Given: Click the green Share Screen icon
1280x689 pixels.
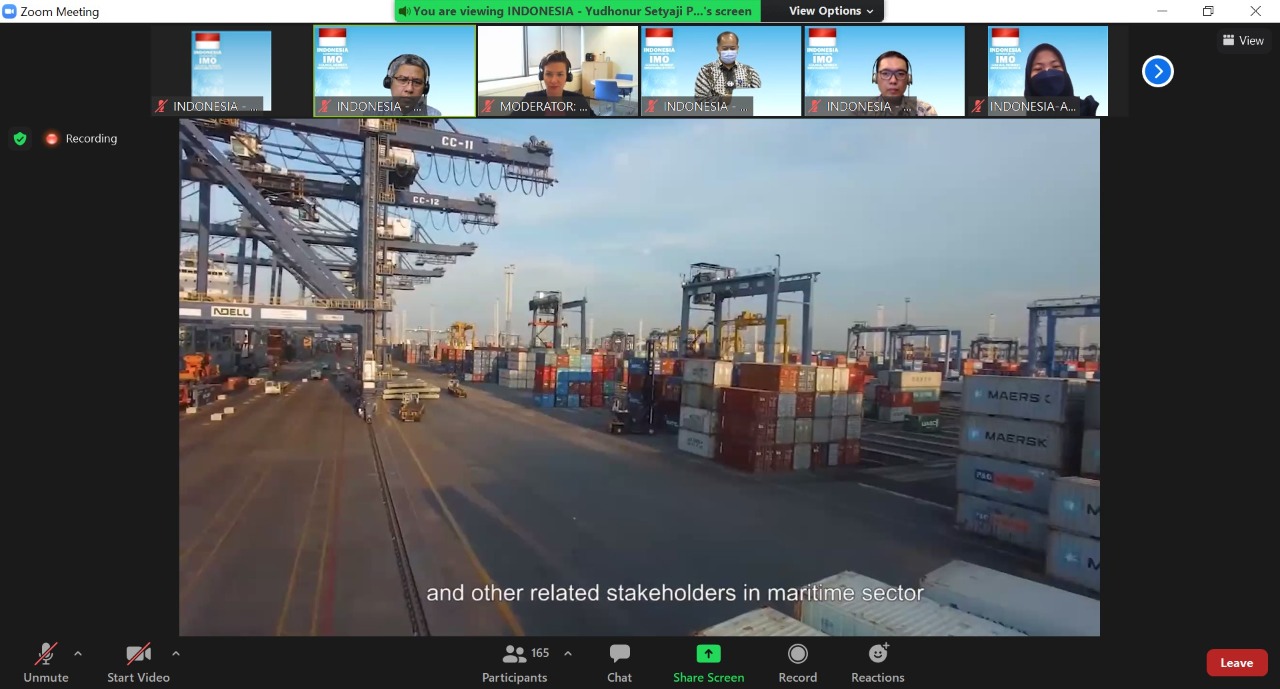Looking at the screenshot, I should (708, 654).
